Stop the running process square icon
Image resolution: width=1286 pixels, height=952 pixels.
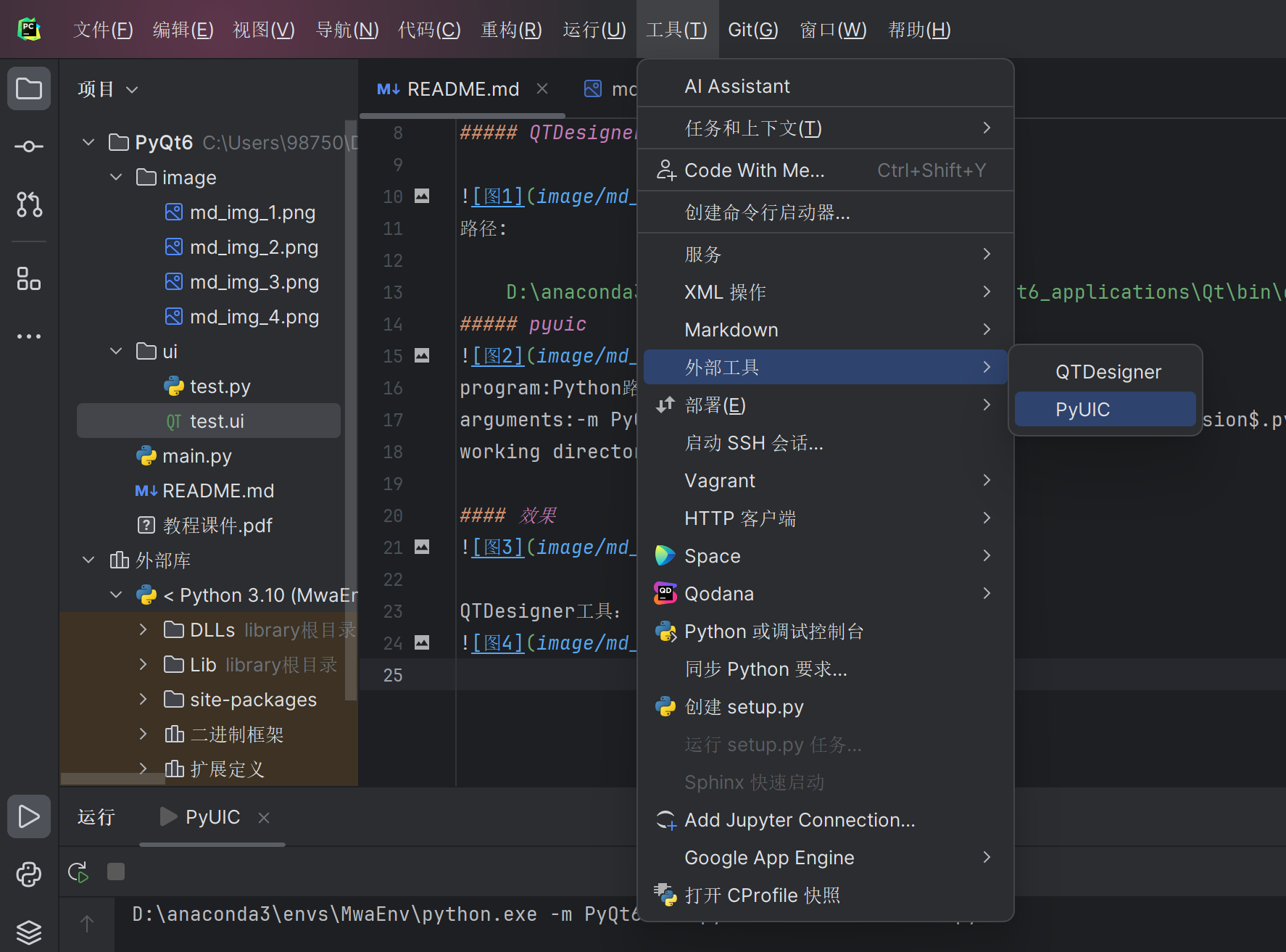click(116, 872)
